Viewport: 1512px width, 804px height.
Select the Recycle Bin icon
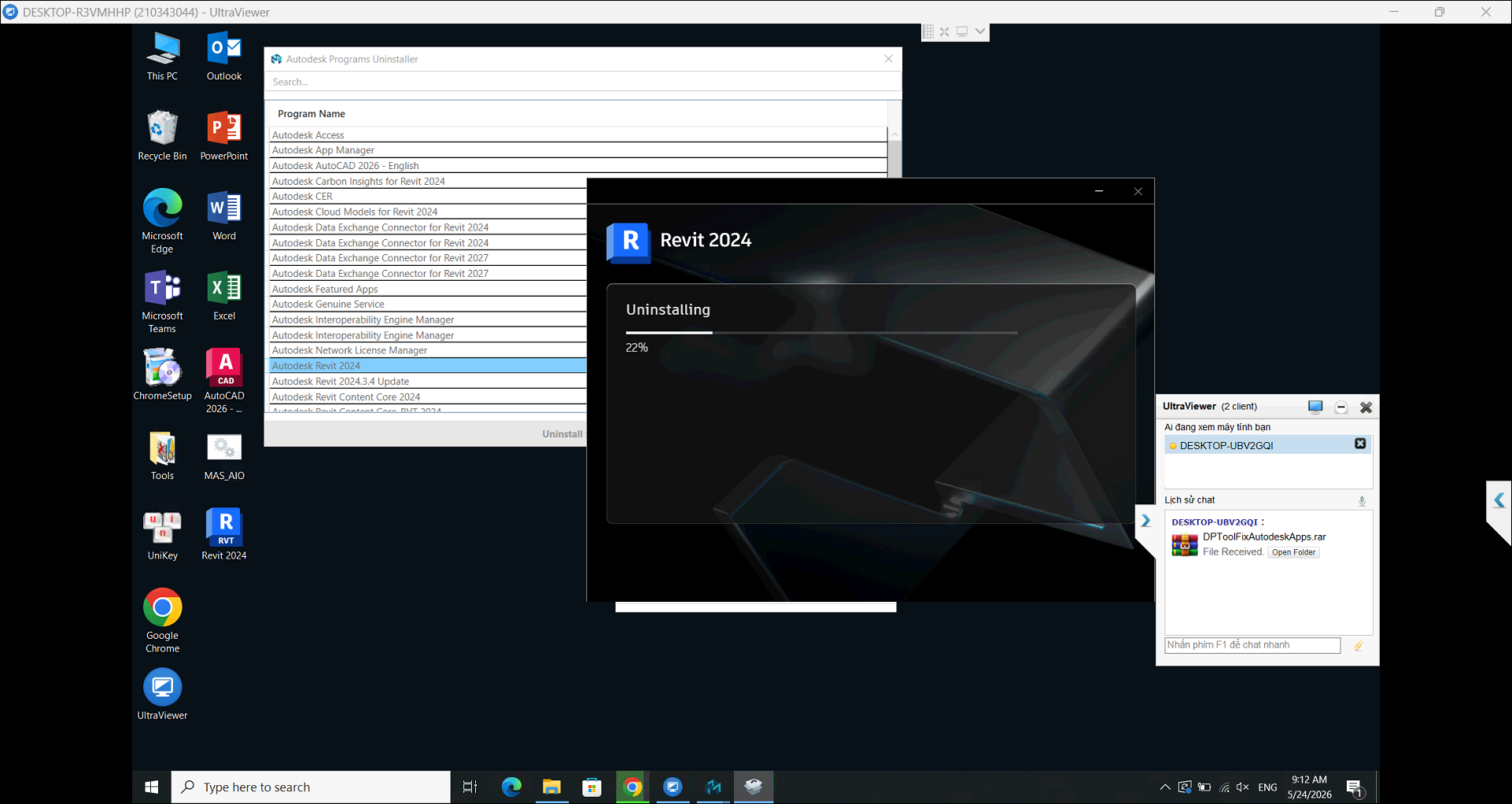pos(162,136)
